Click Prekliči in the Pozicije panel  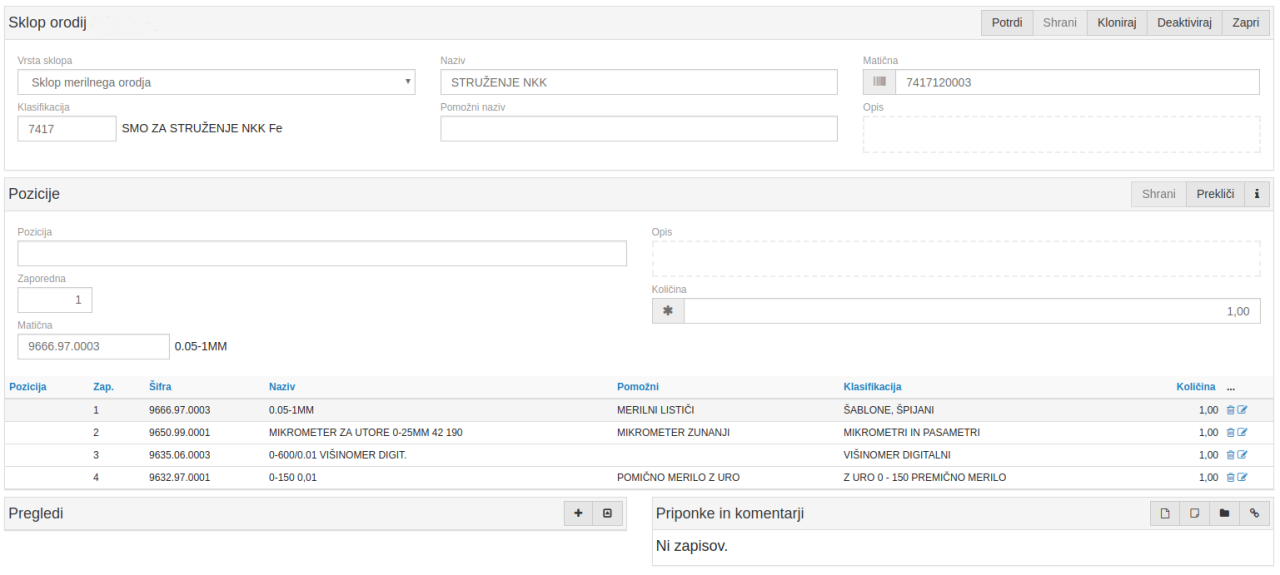click(x=1215, y=194)
